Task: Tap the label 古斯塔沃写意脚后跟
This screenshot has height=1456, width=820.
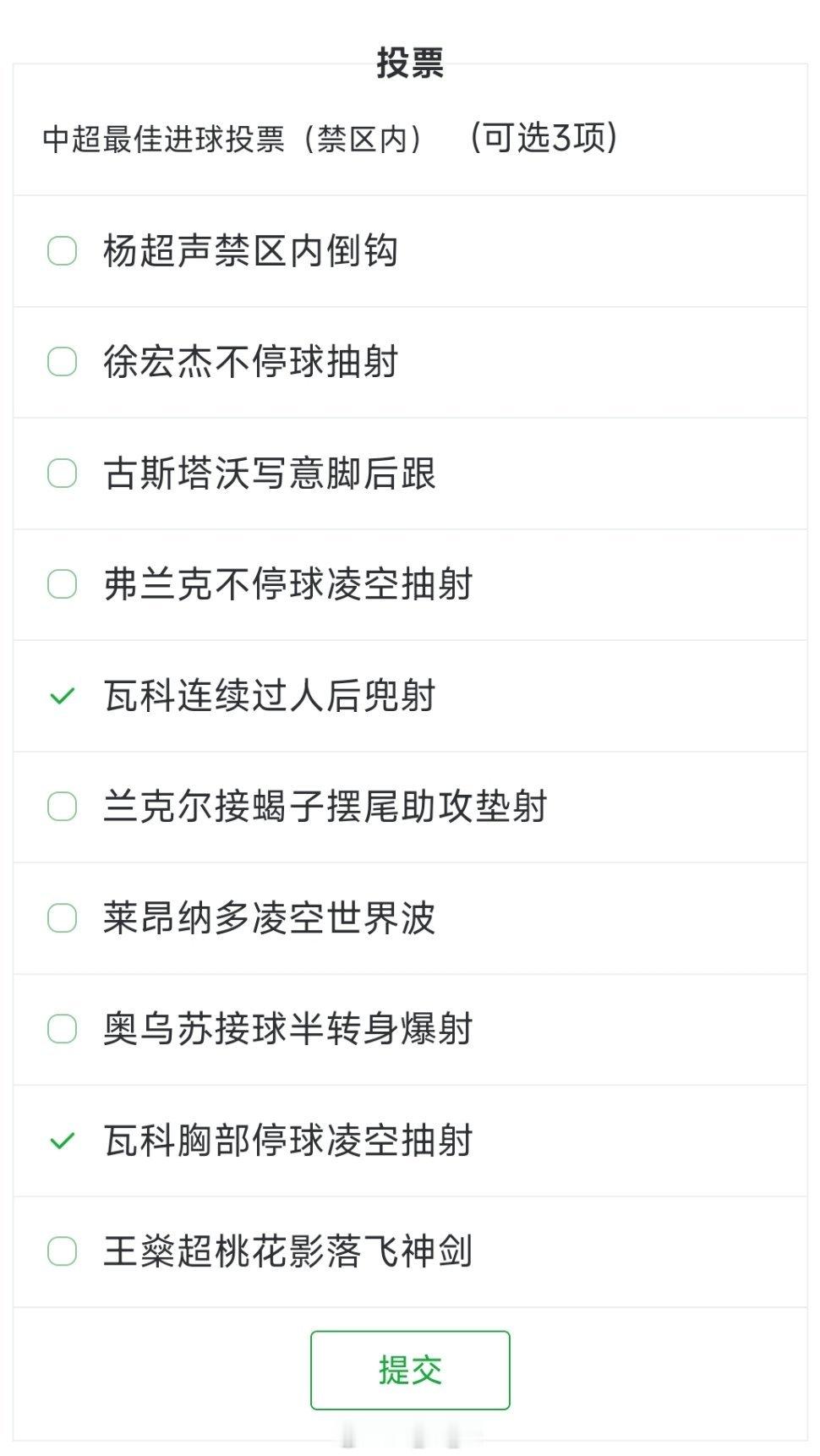Action: tap(269, 473)
